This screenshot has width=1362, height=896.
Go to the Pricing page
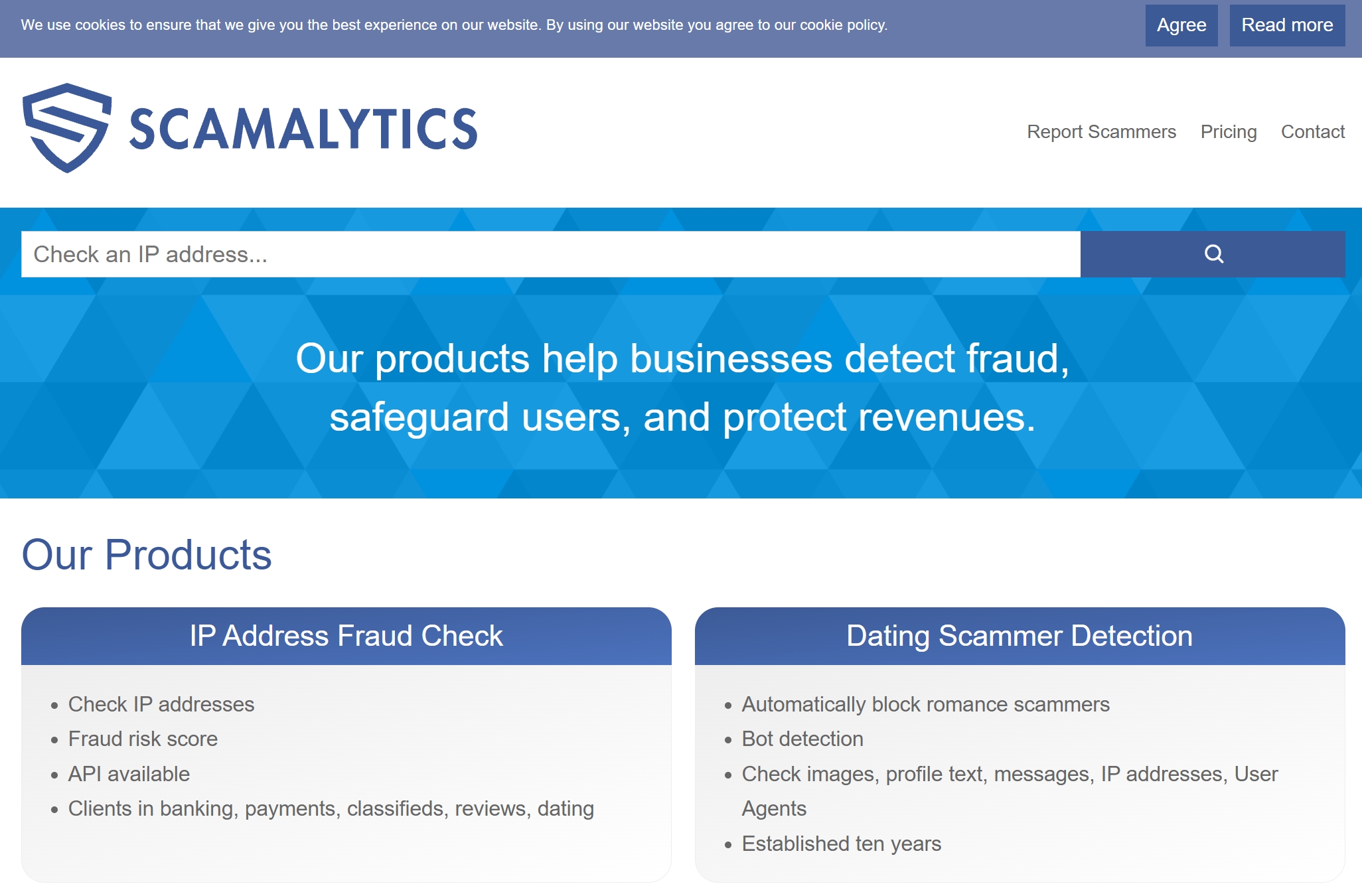tap(1228, 131)
